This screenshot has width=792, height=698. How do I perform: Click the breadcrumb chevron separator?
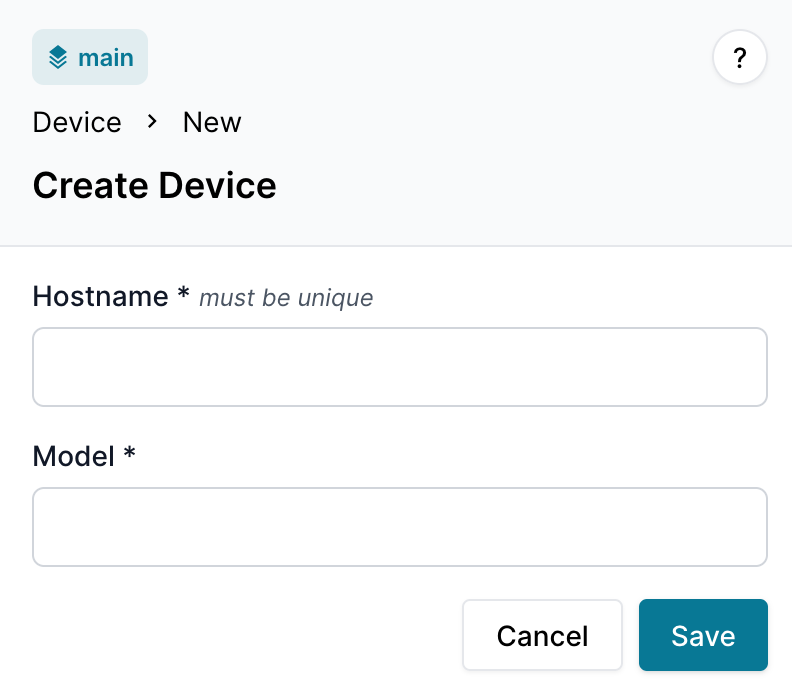152,121
